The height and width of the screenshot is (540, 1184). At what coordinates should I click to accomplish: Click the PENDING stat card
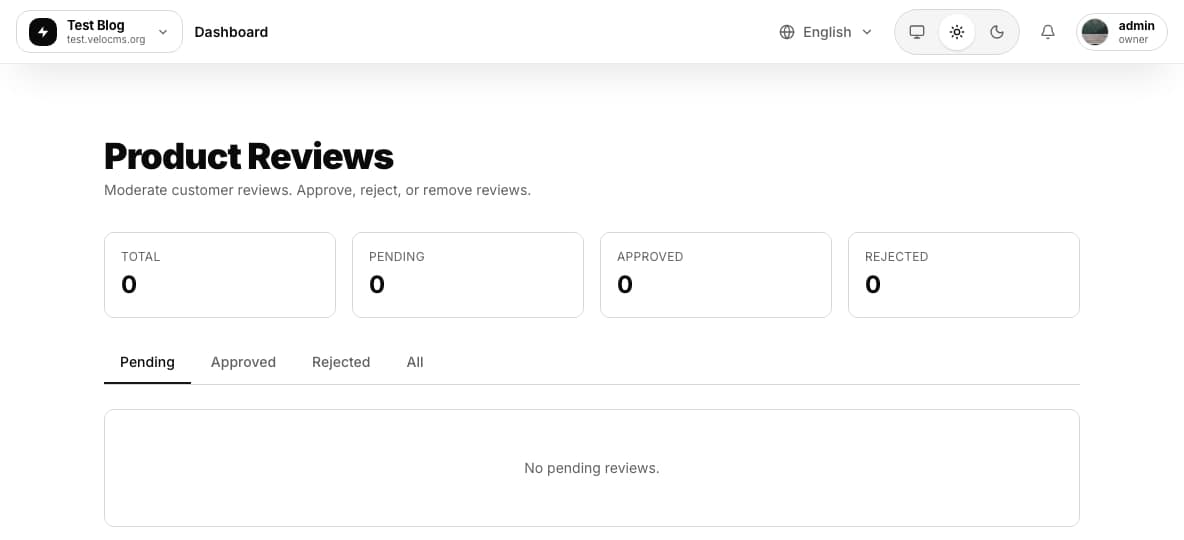[x=468, y=275]
